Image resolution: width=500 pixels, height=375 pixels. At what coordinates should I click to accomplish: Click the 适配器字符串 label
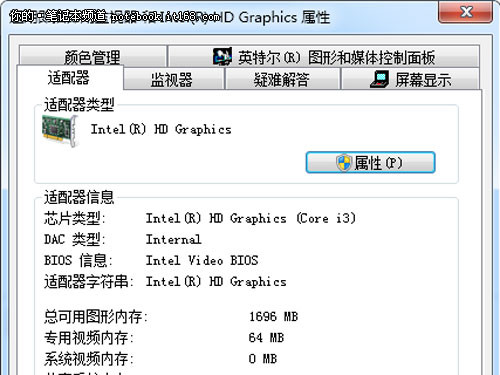89,282
